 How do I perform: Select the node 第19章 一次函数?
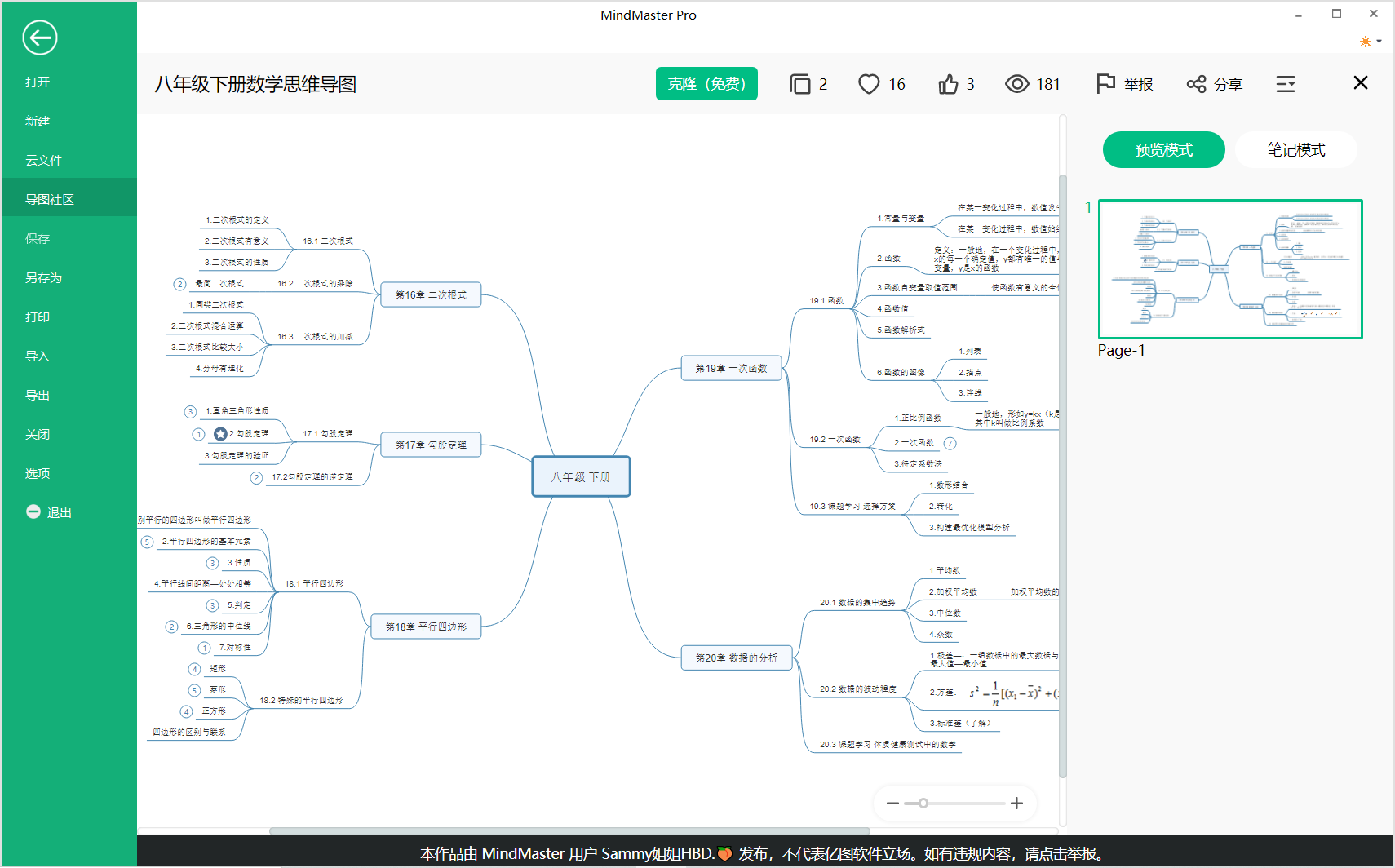click(x=731, y=368)
